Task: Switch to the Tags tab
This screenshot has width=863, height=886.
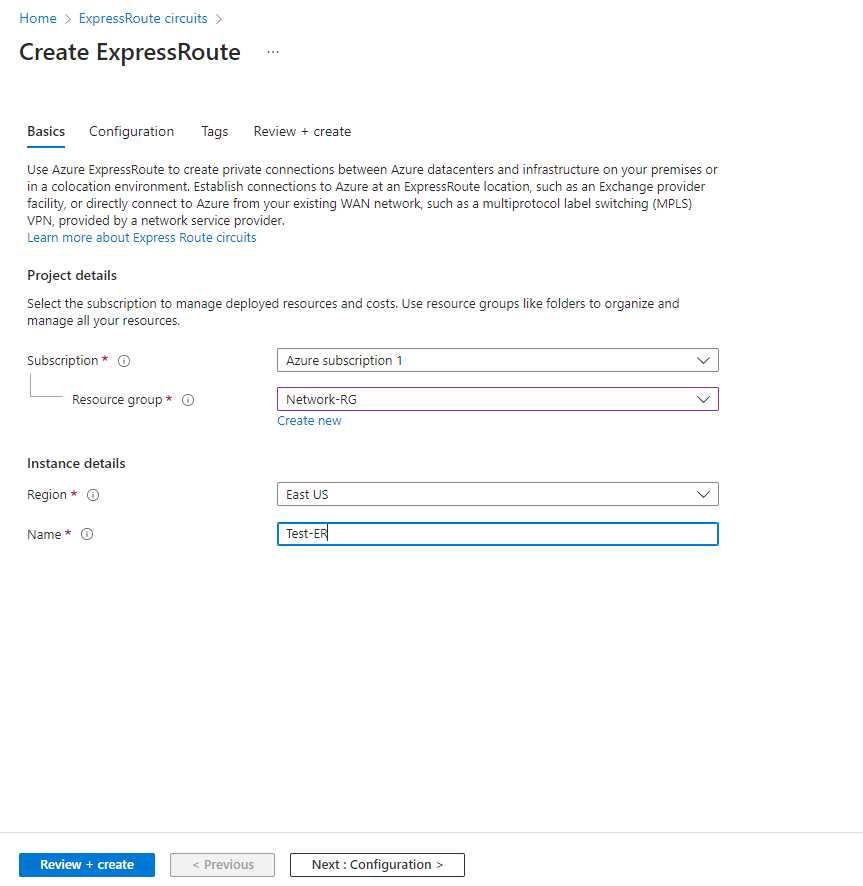Action: (214, 131)
